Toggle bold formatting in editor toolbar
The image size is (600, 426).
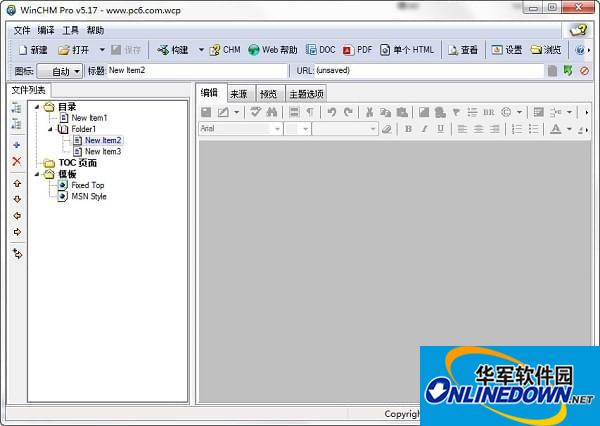[x=408, y=129]
